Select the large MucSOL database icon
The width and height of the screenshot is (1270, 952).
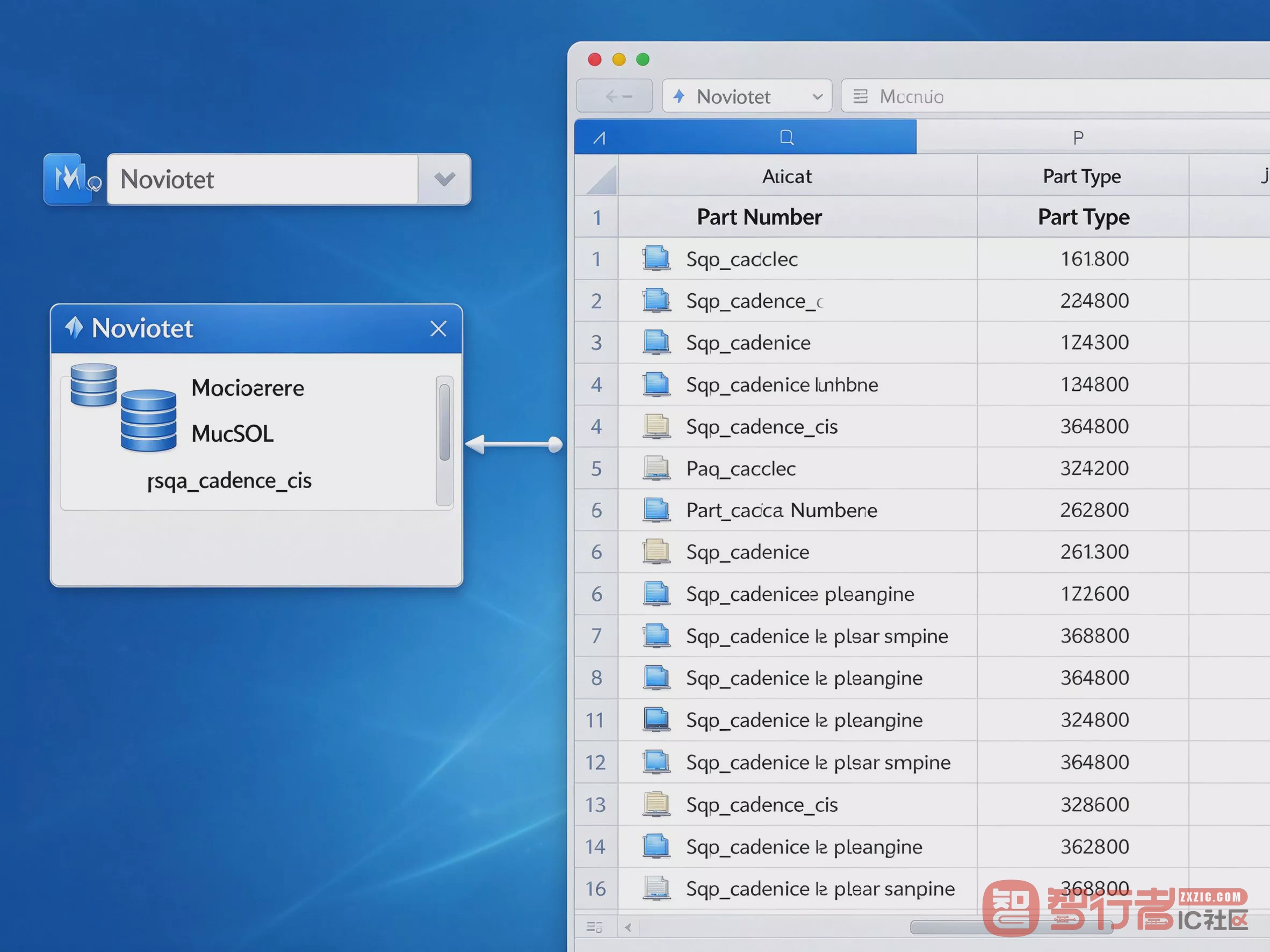(x=149, y=420)
